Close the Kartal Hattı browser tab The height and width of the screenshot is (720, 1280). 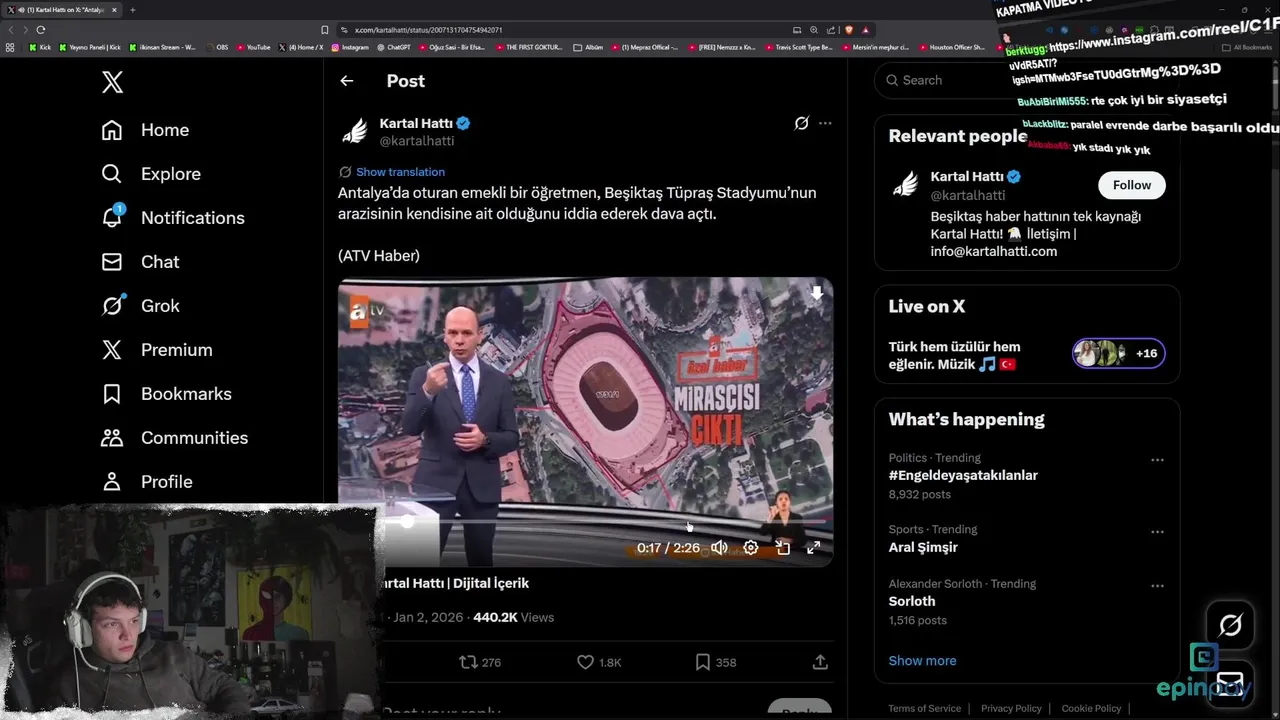point(114,10)
